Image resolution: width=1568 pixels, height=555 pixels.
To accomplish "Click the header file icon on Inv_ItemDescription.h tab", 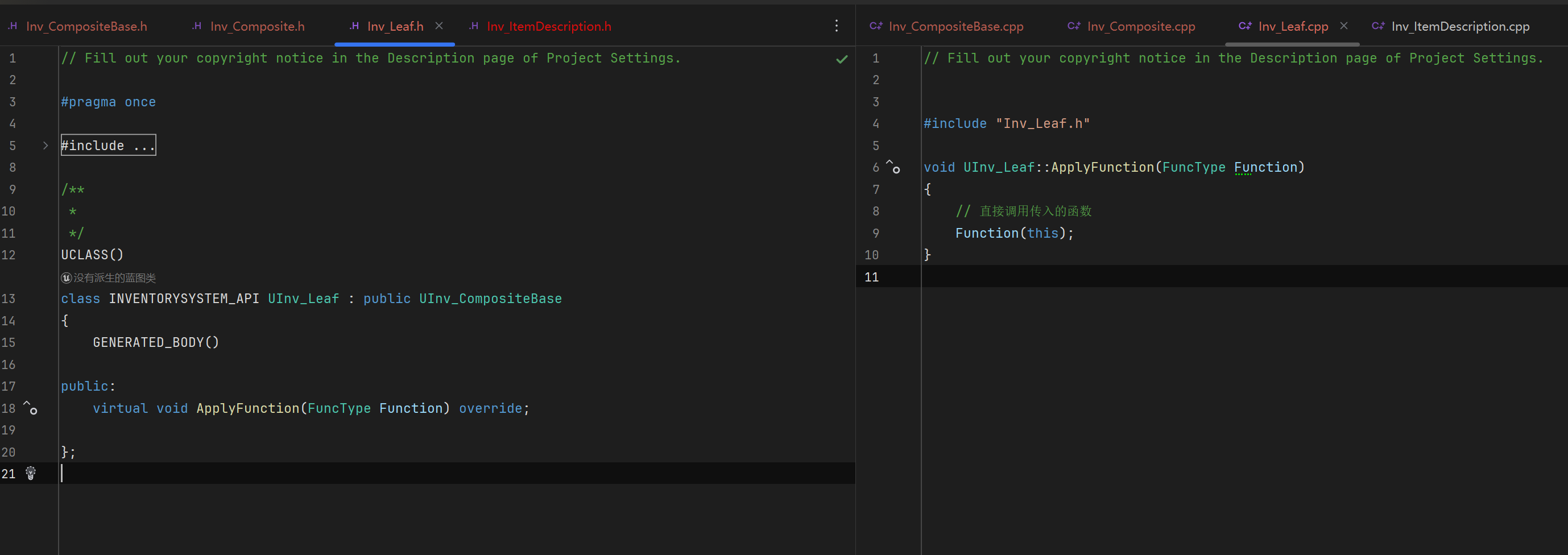I will click(x=474, y=26).
